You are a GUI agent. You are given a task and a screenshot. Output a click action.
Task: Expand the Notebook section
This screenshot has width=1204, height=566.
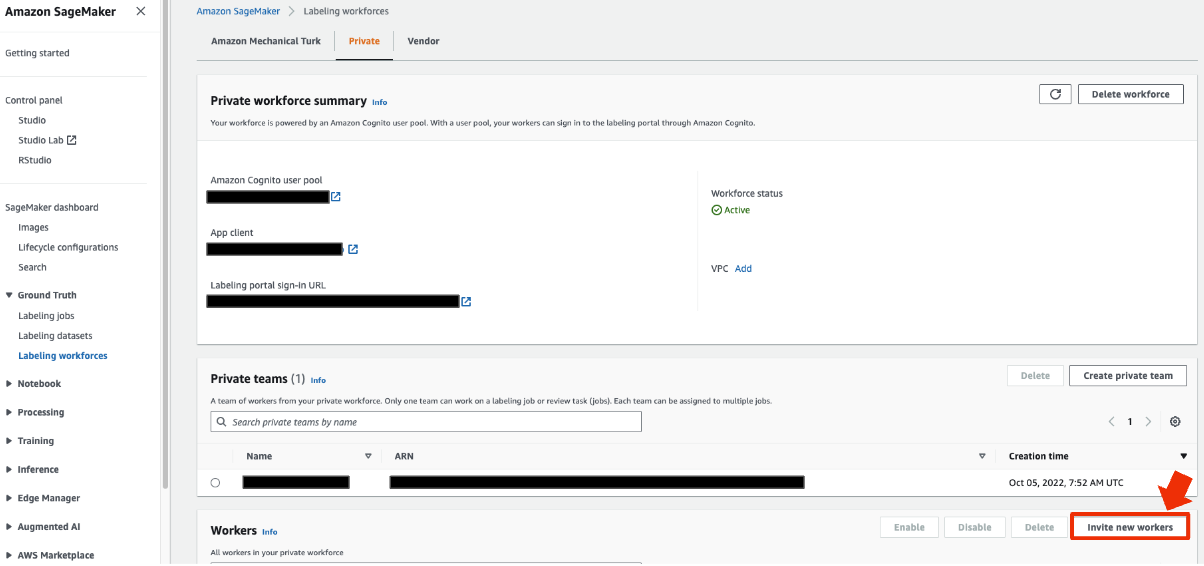(9, 384)
